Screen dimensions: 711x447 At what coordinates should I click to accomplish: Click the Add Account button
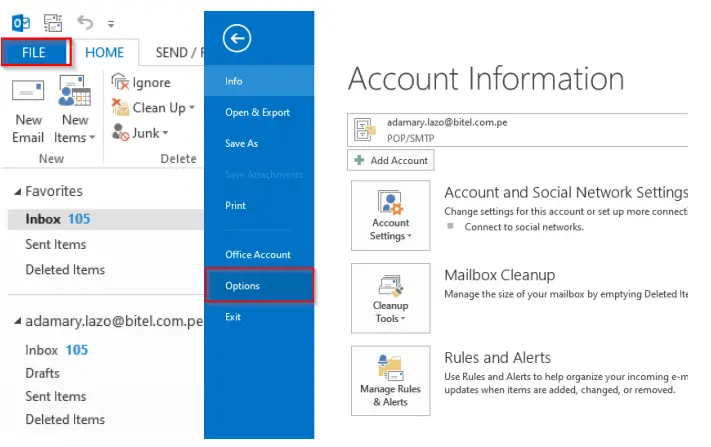point(391,160)
